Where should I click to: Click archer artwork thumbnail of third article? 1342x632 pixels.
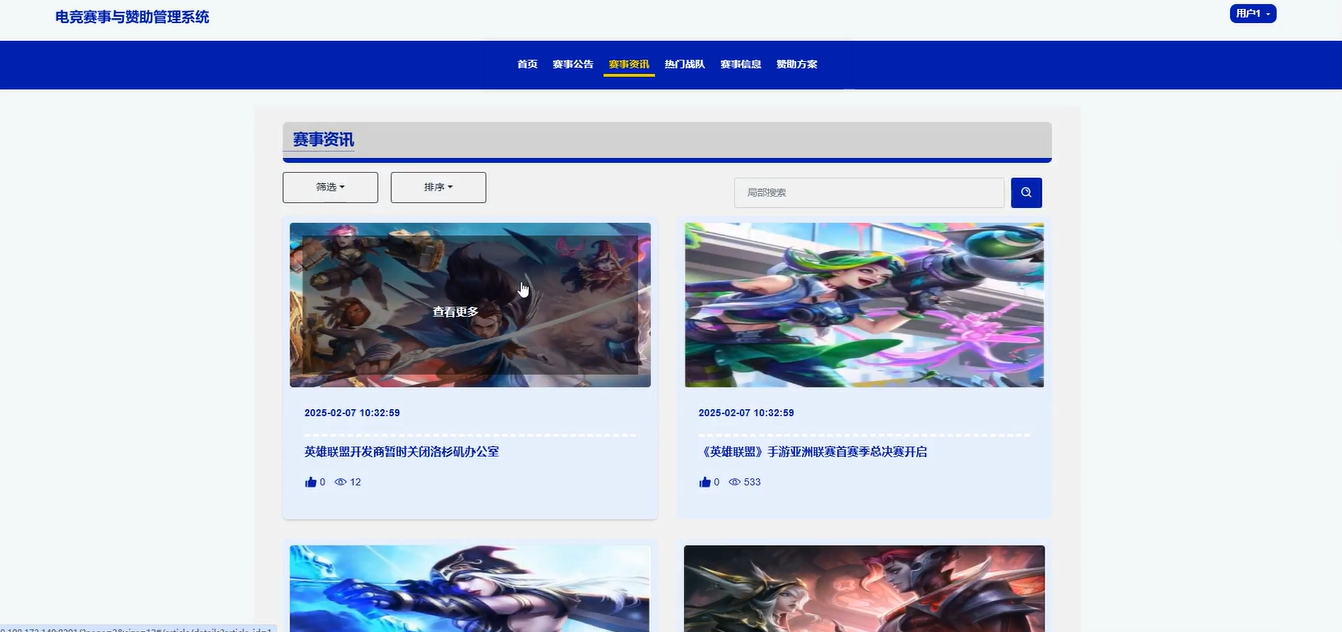[470, 588]
